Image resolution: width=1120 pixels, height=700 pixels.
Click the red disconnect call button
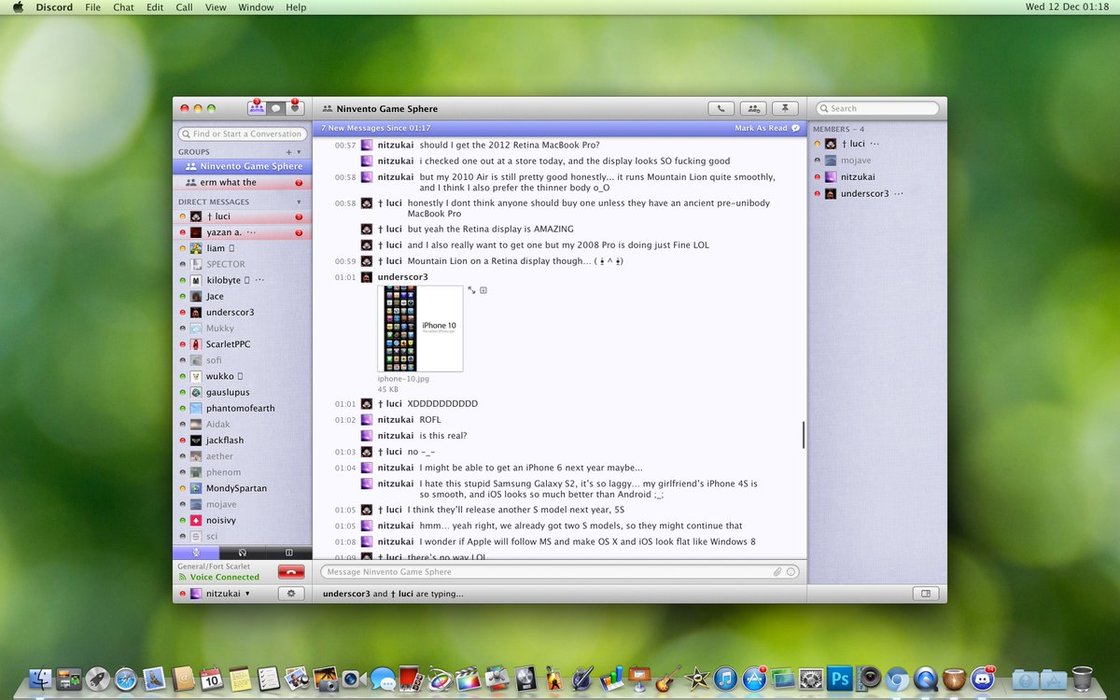(x=291, y=572)
